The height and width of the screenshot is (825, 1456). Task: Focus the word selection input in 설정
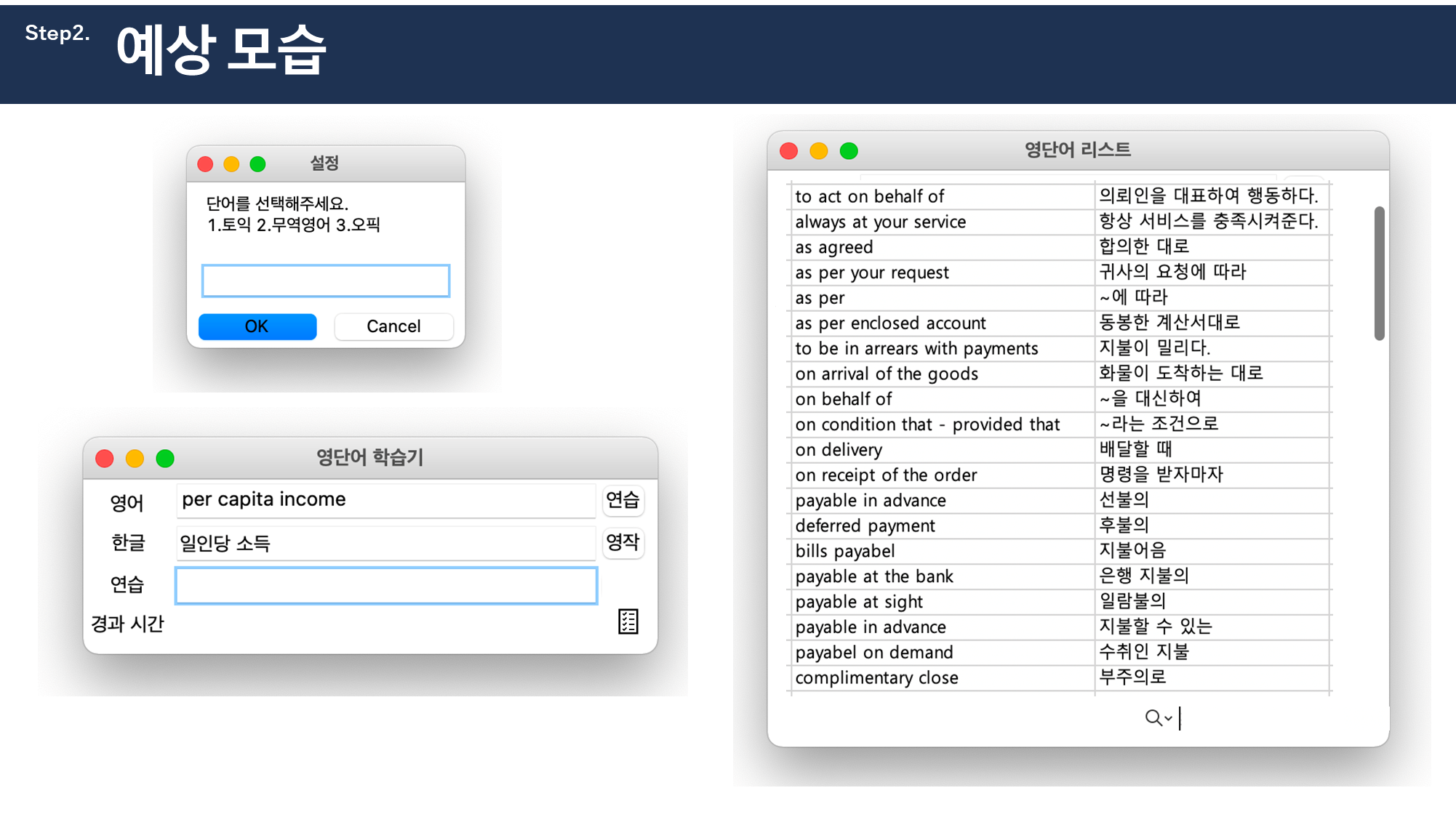coord(325,281)
